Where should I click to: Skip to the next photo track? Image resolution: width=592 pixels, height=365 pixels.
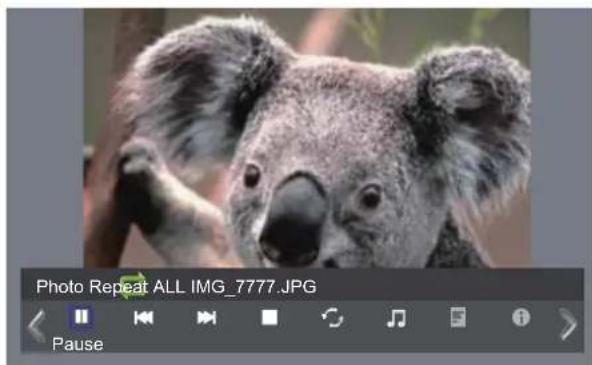(207, 318)
